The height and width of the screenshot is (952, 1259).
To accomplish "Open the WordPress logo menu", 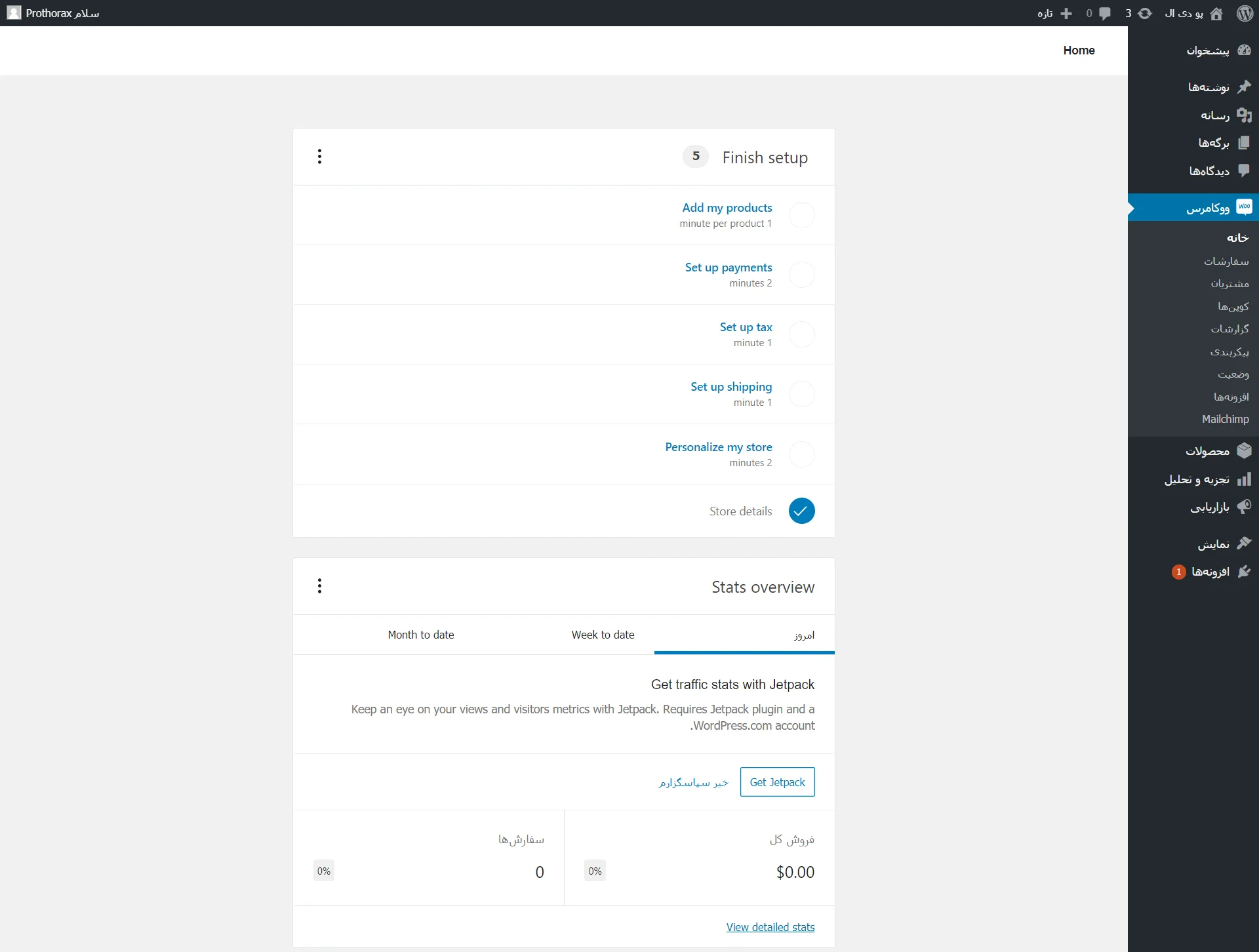I will [x=1245, y=13].
